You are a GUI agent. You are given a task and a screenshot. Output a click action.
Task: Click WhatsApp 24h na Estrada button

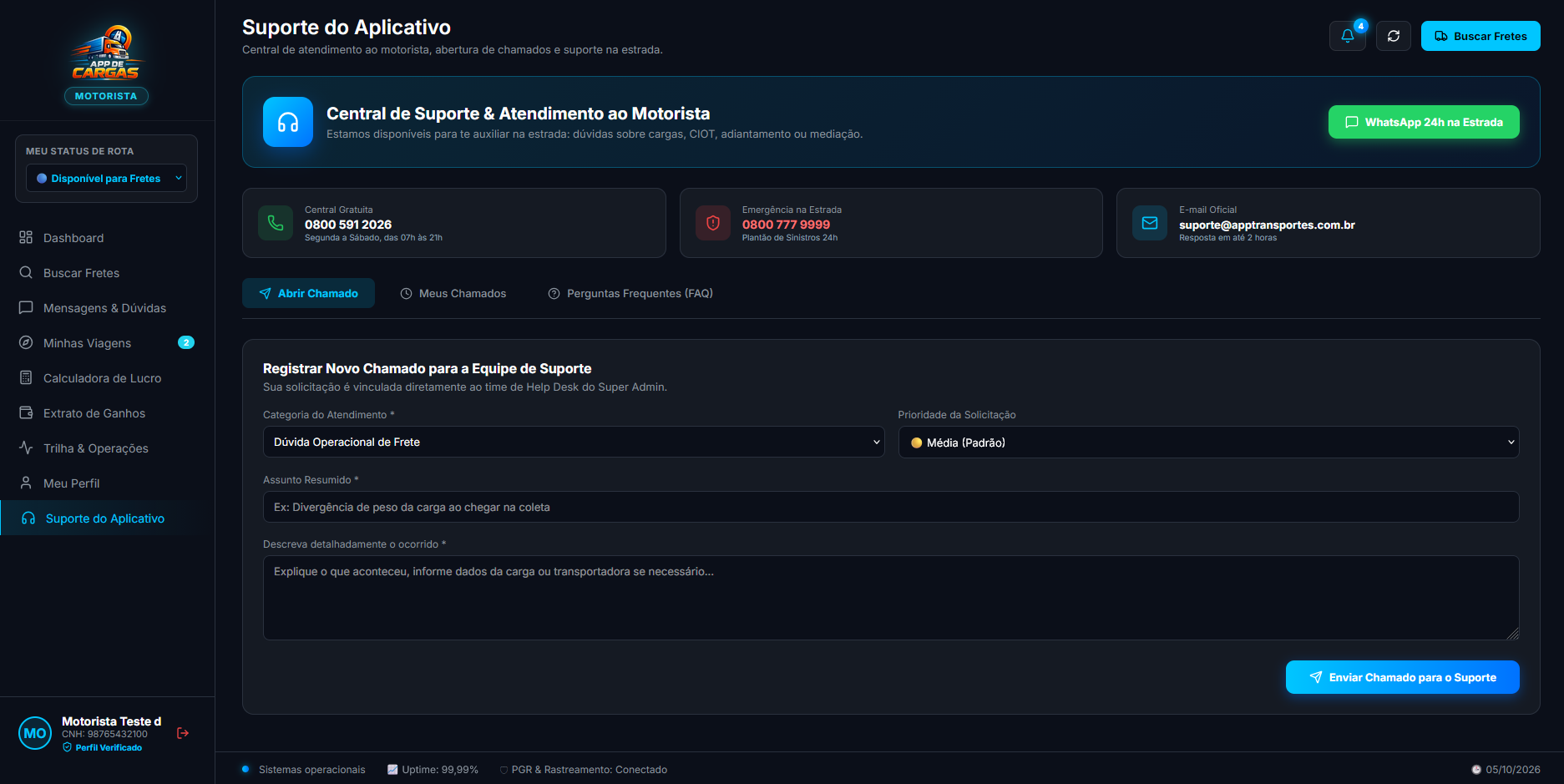pos(1424,122)
